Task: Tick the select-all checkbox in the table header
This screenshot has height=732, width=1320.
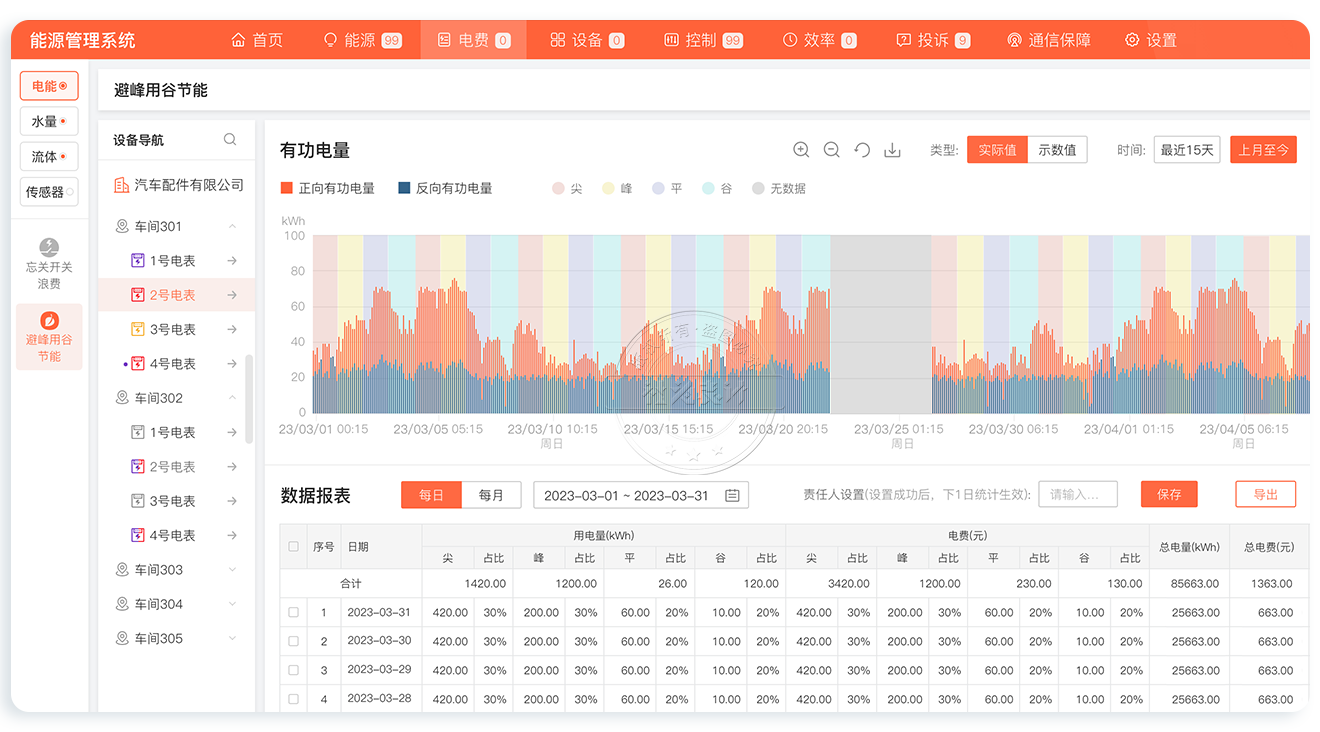Action: click(x=293, y=547)
